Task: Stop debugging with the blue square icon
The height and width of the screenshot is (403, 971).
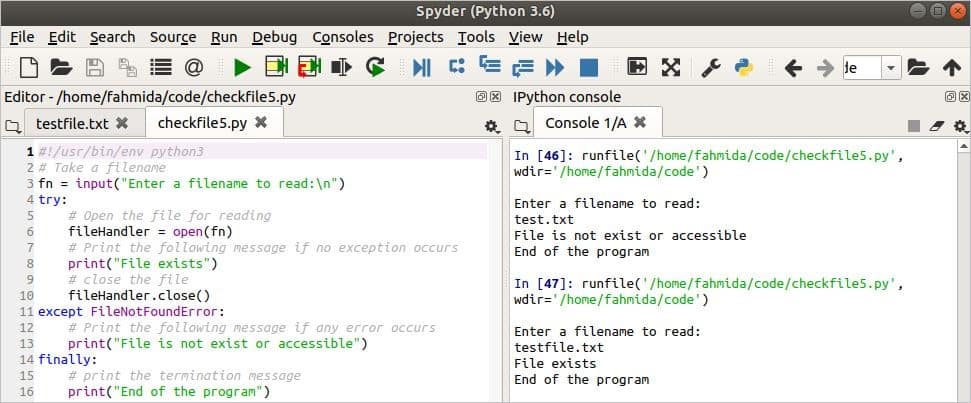Action: tap(589, 67)
